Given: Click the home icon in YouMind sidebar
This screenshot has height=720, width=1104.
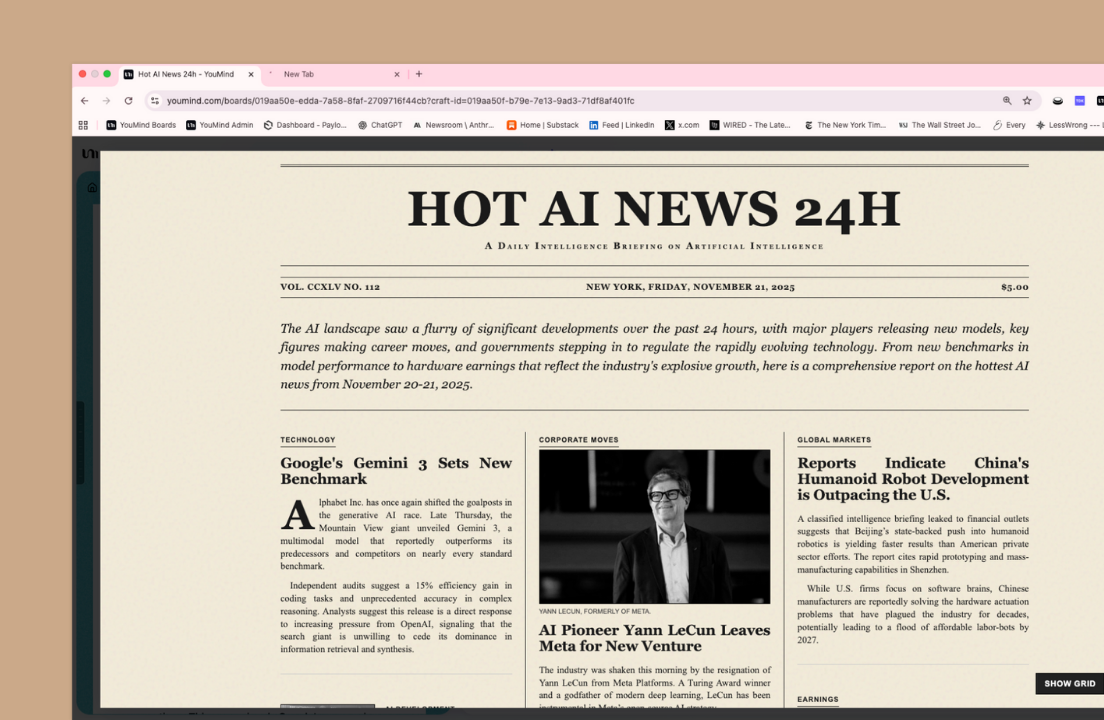Looking at the screenshot, I should coord(92,188).
